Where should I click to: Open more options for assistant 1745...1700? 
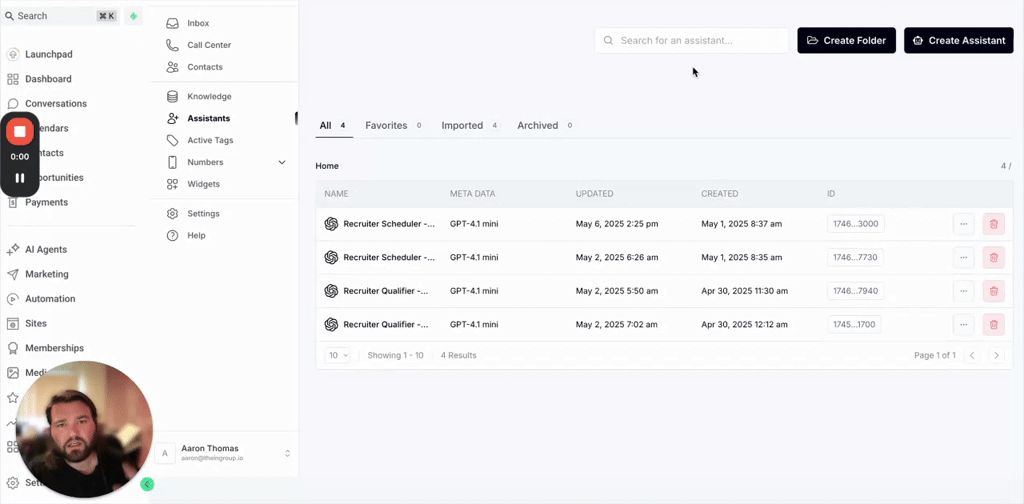[963, 324]
